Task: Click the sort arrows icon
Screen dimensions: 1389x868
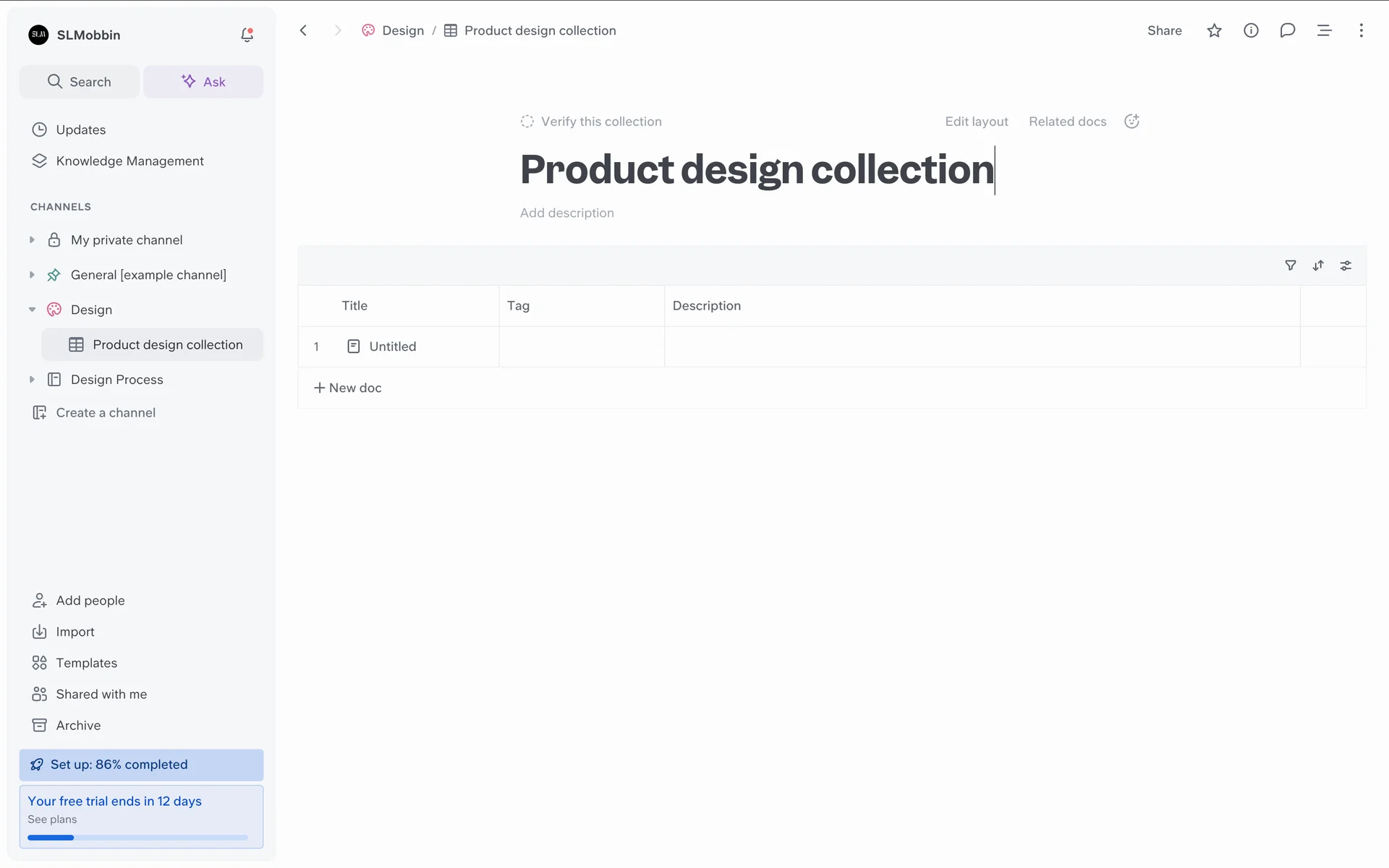Action: point(1318,265)
